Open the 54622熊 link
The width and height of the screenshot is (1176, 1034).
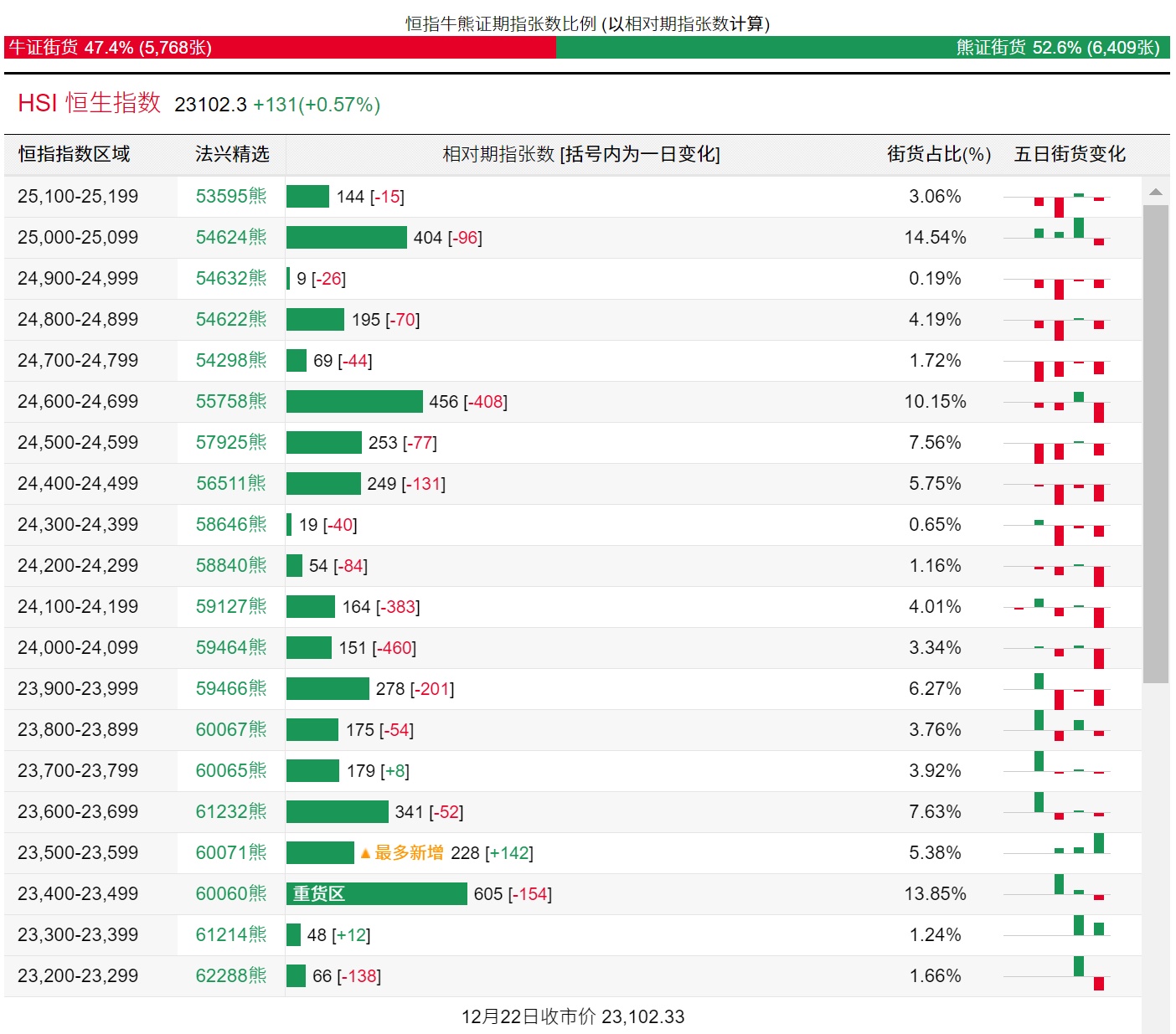pos(231,320)
